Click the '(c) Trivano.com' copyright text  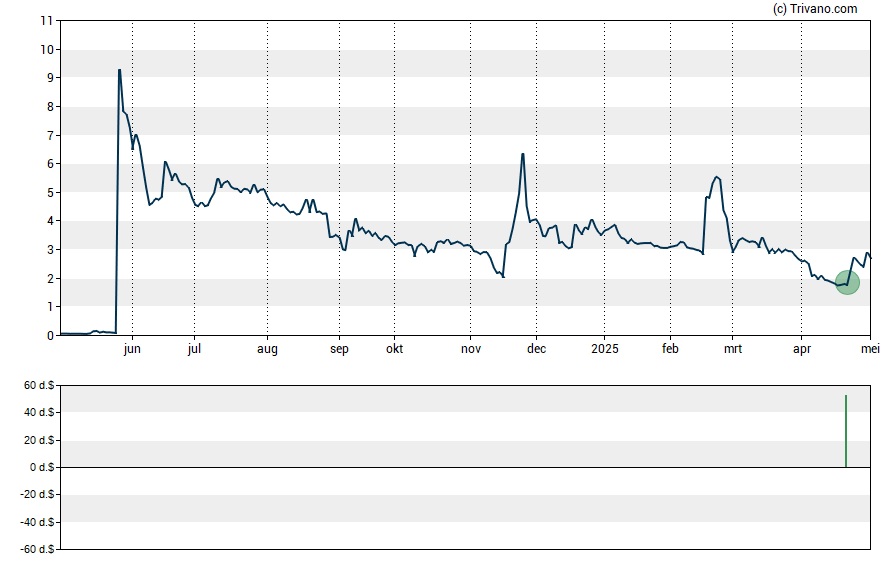point(815,8)
